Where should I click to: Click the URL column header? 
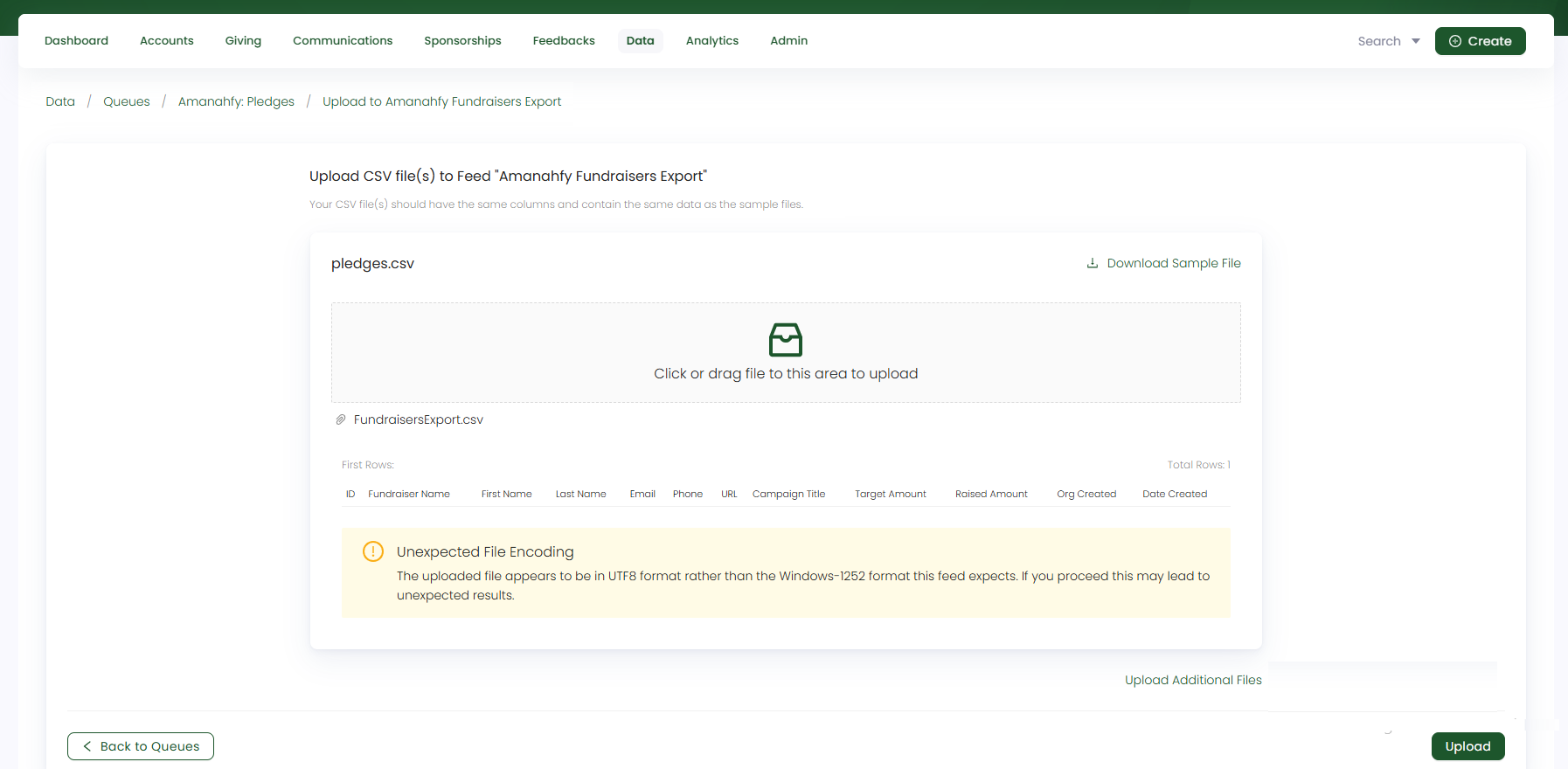click(729, 494)
